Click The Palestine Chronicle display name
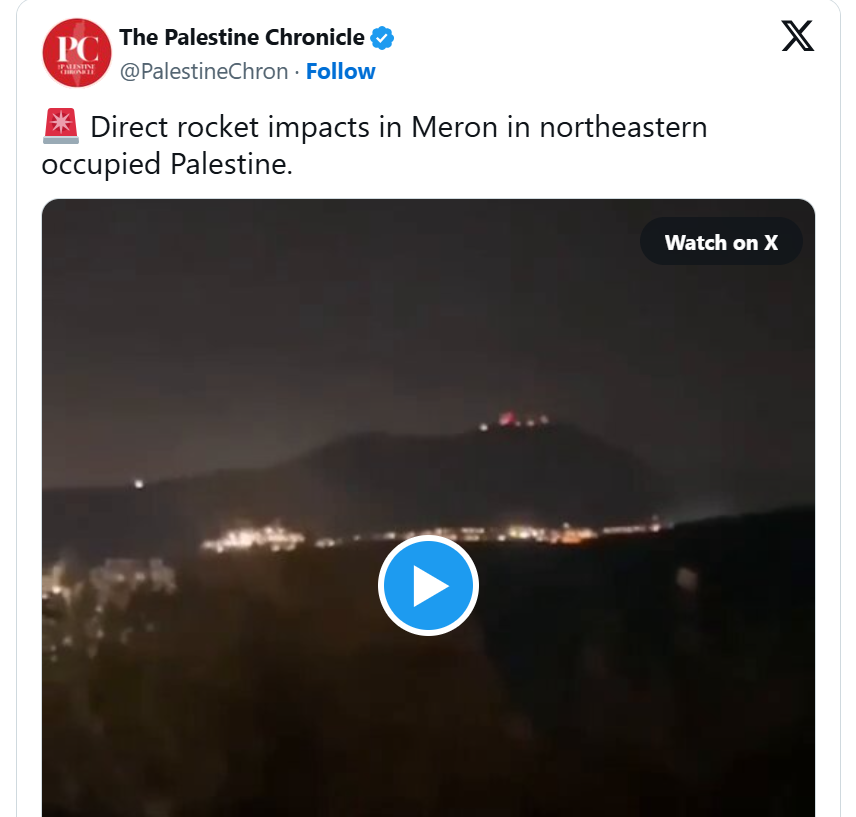Image resolution: width=856 pixels, height=817 pixels. (x=242, y=38)
